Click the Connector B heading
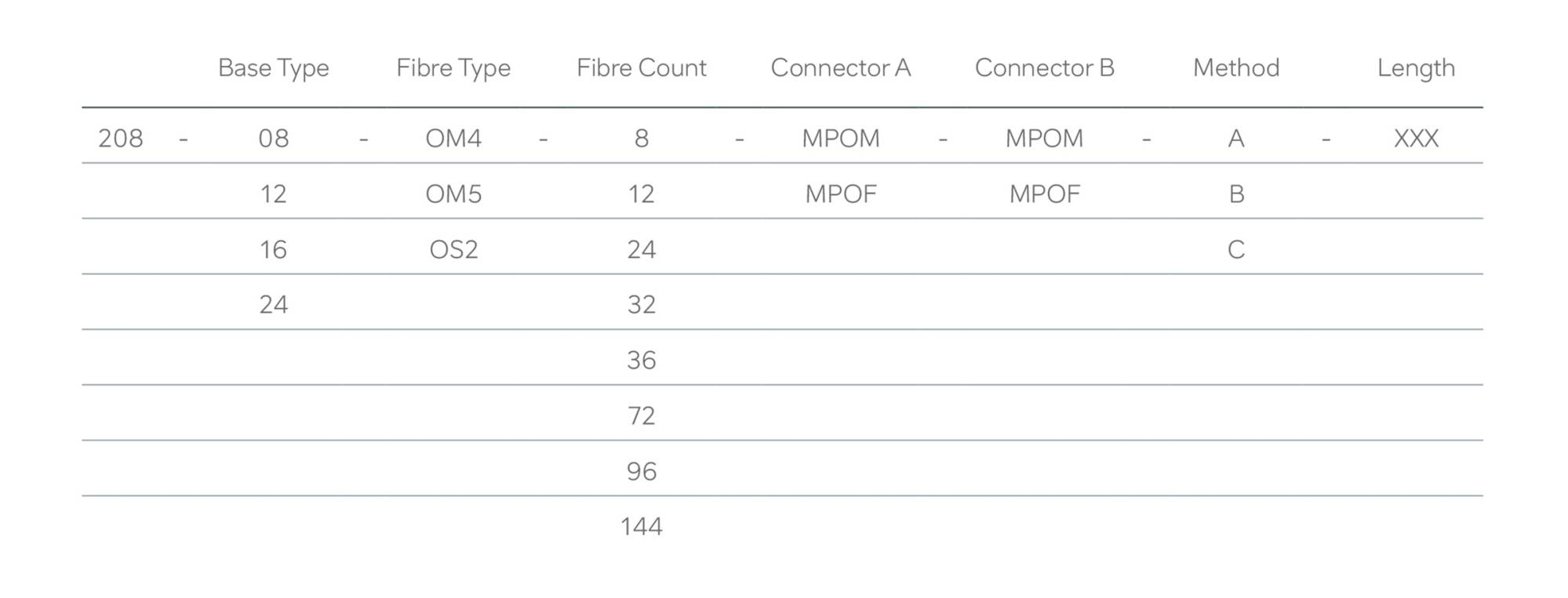 pyautogui.click(x=1044, y=67)
